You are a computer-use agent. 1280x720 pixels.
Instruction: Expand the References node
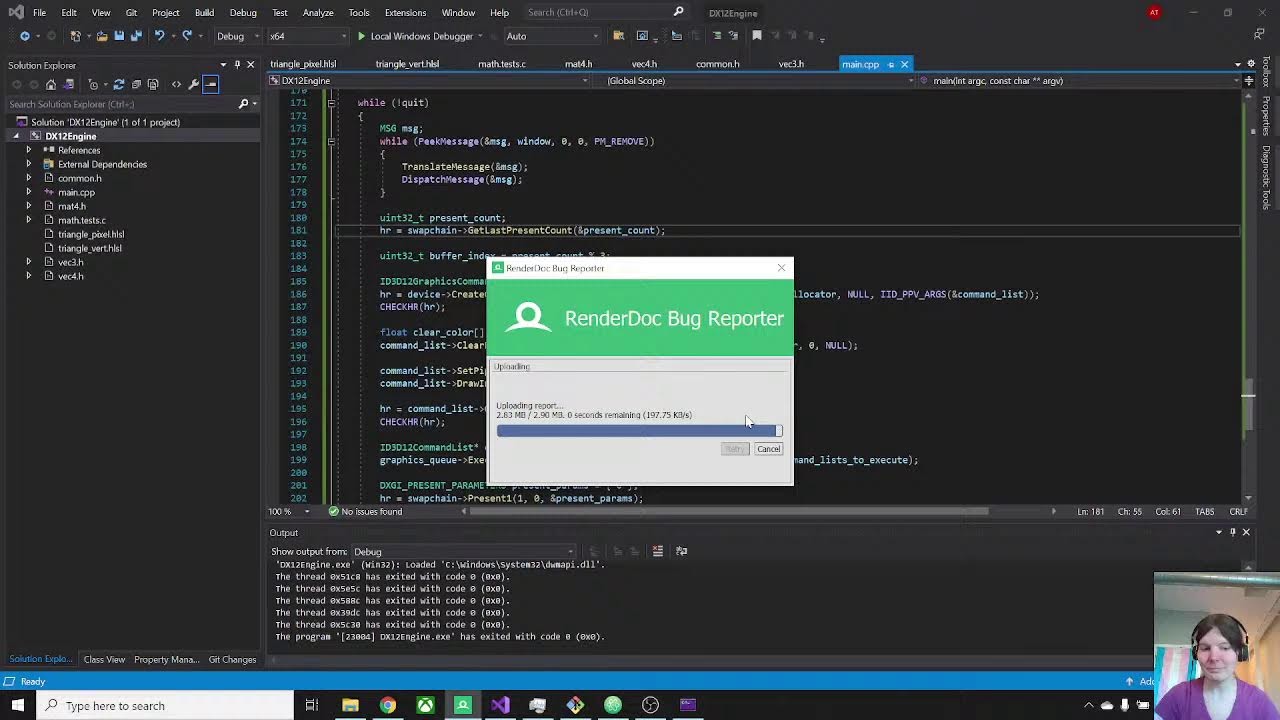pos(28,150)
